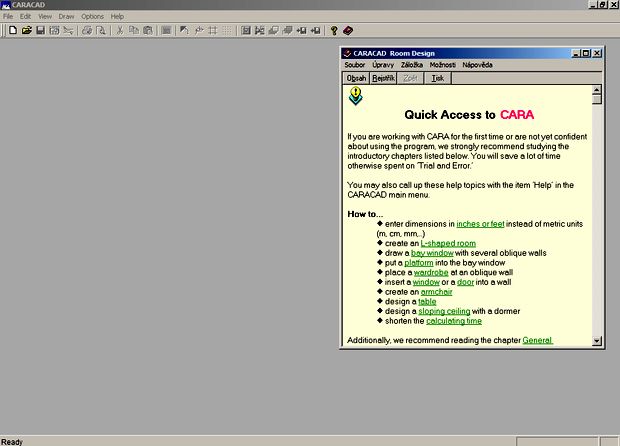Open the Draw menu

pyautogui.click(x=66, y=16)
